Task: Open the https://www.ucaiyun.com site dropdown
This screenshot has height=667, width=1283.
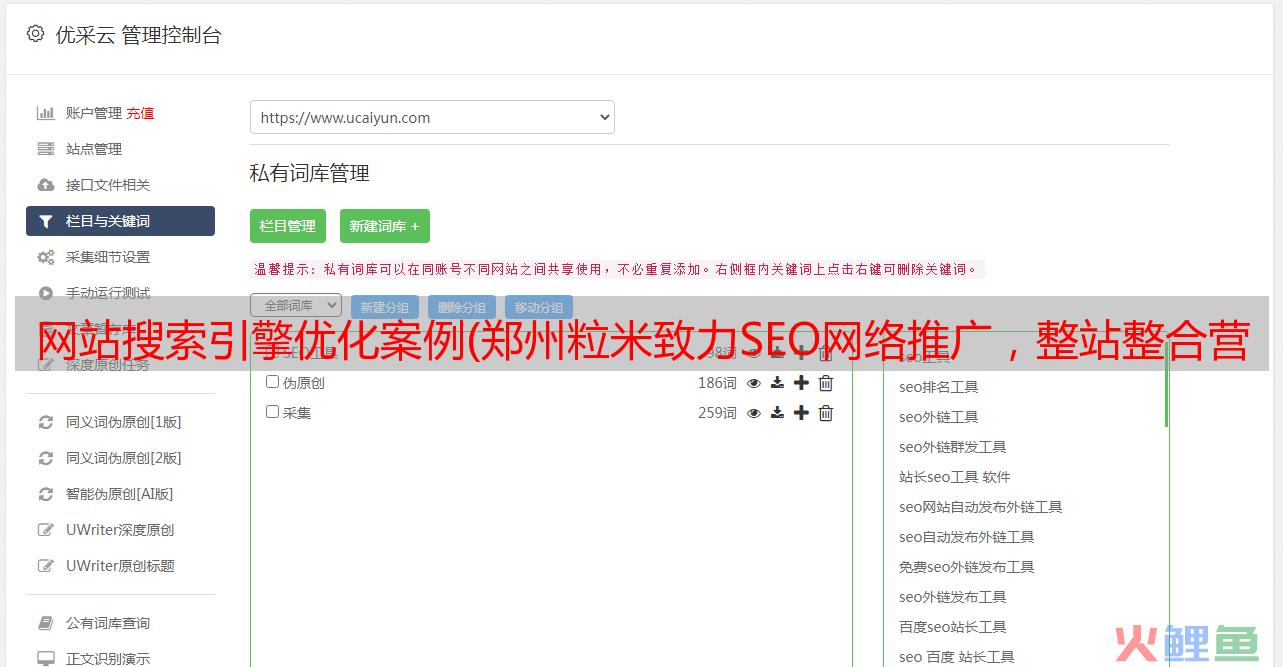Action: pyautogui.click(x=432, y=117)
